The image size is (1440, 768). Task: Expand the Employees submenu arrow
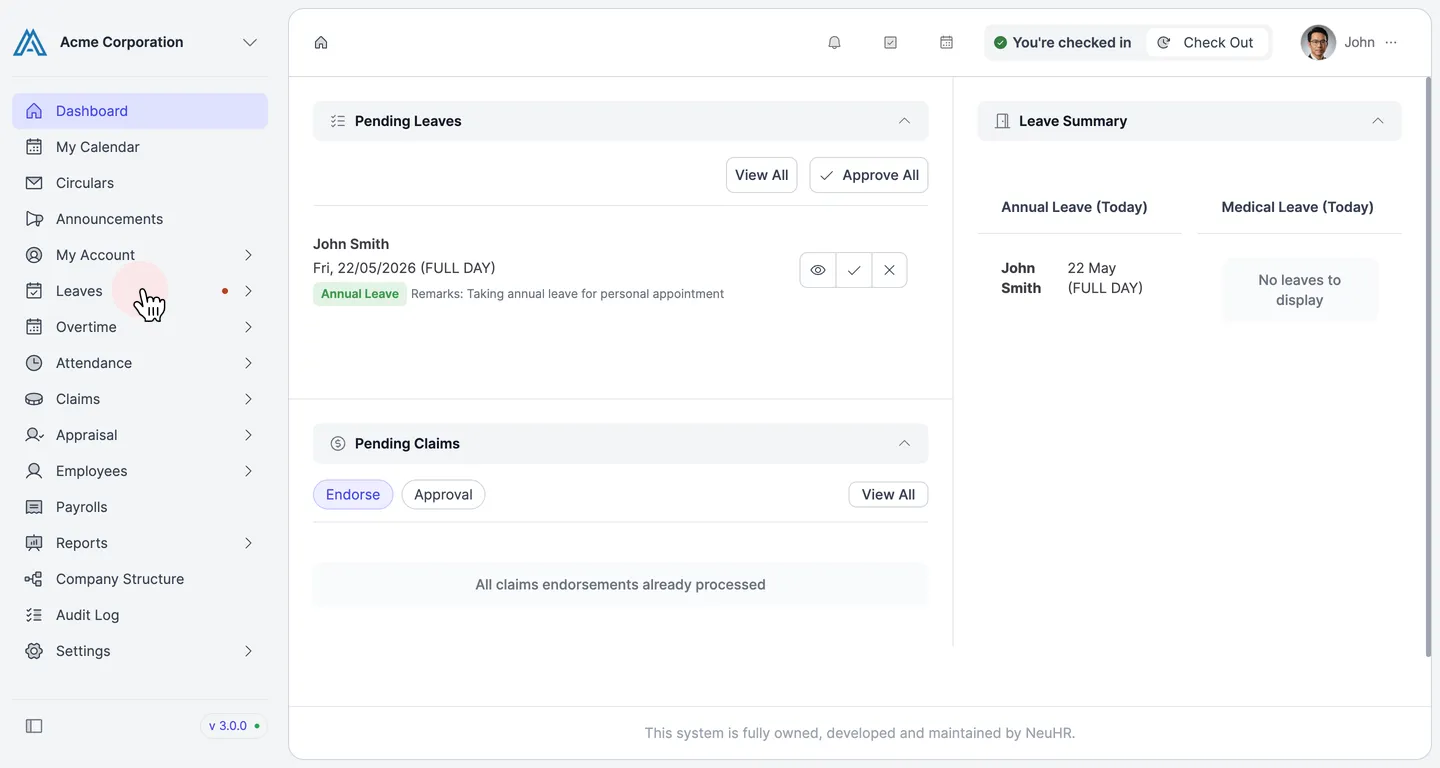248,471
